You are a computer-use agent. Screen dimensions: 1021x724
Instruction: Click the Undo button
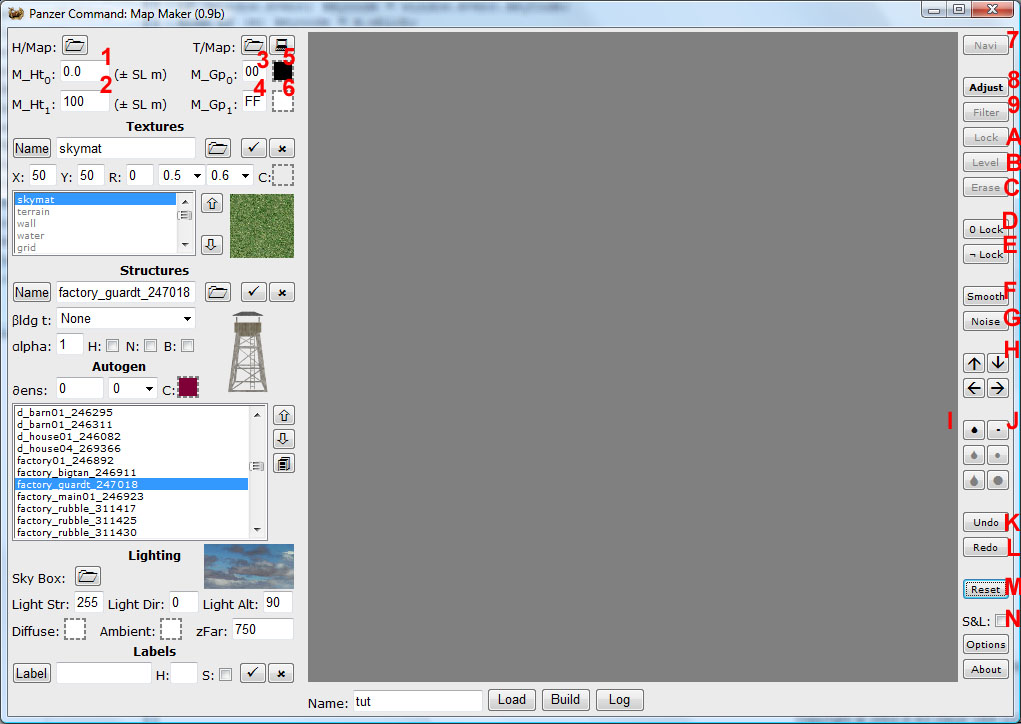click(x=986, y=522)
